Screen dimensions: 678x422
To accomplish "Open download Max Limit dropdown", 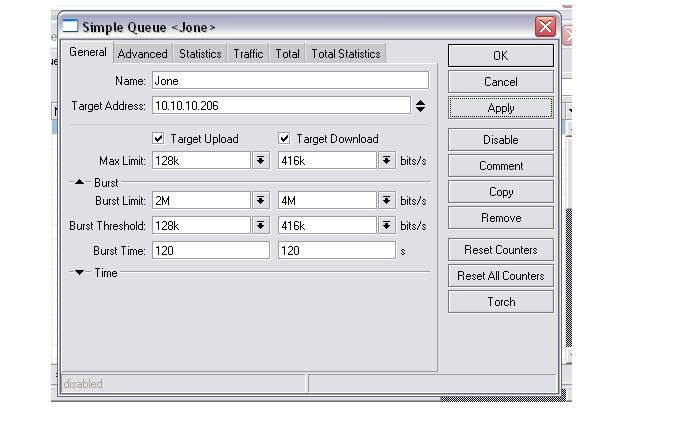I will 387,160.
